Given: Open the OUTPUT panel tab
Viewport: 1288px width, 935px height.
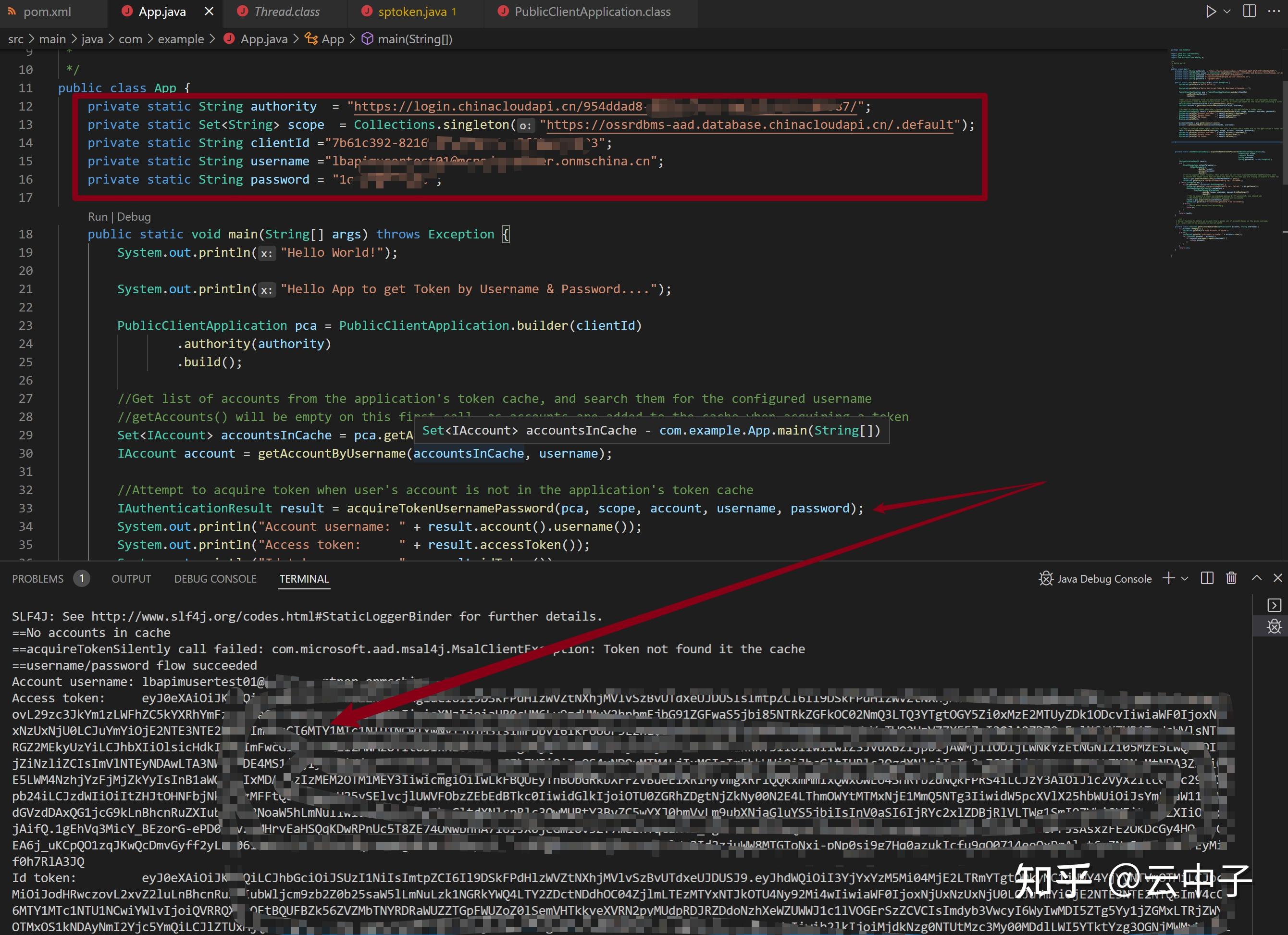Looking at the screenshot, I should coord(131,579).
